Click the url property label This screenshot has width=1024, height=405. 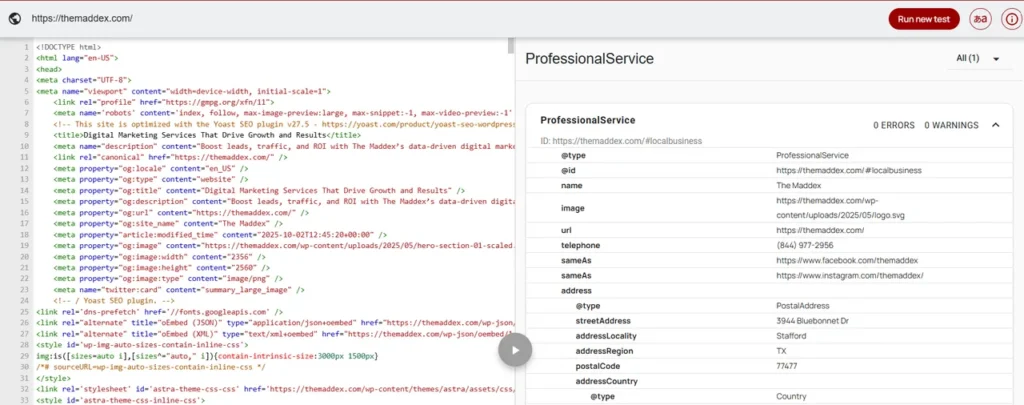[566, 231]
